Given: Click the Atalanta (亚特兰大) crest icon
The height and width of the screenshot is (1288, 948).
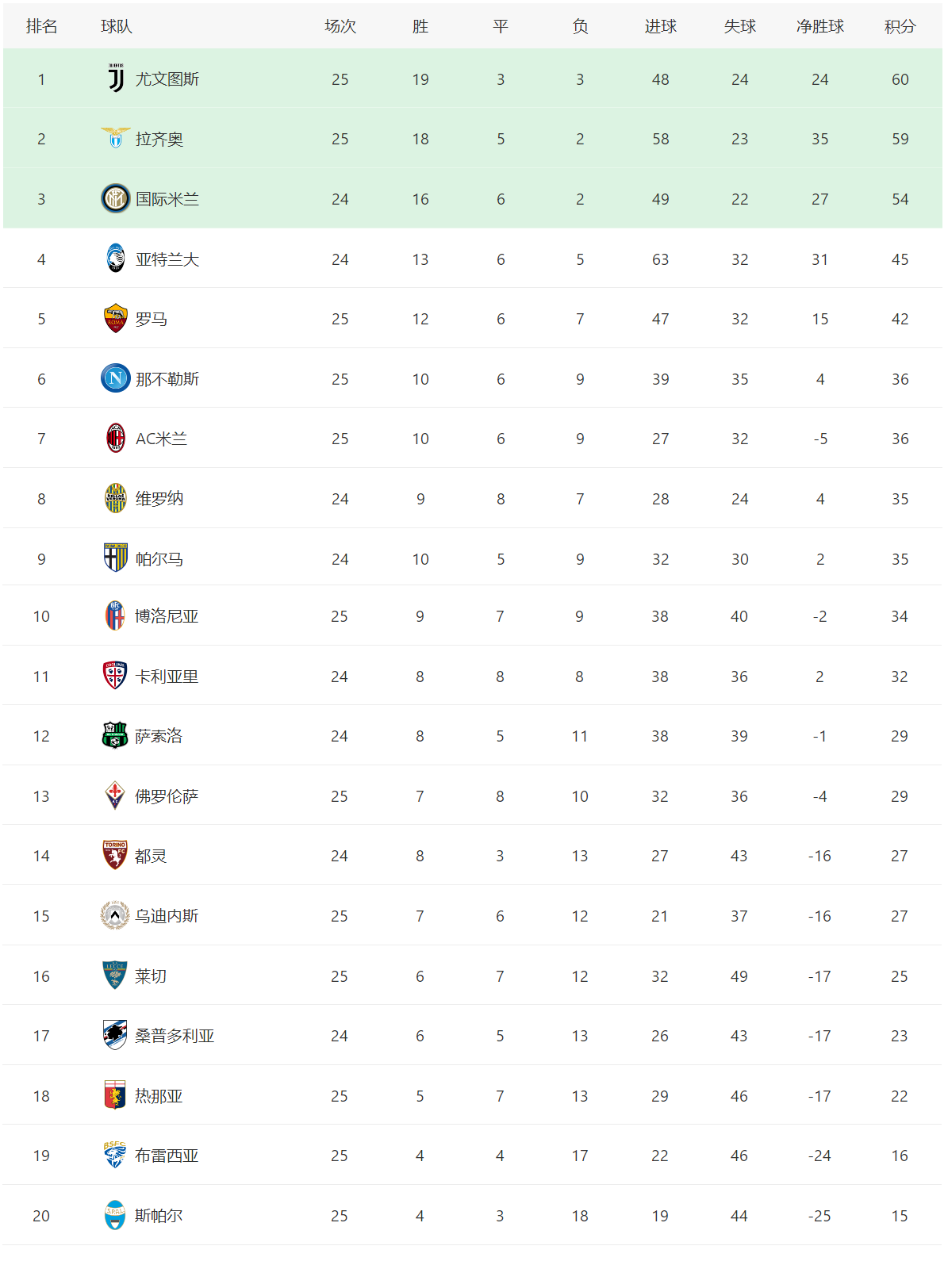Looking at the screenshot, I should [116, 259].
